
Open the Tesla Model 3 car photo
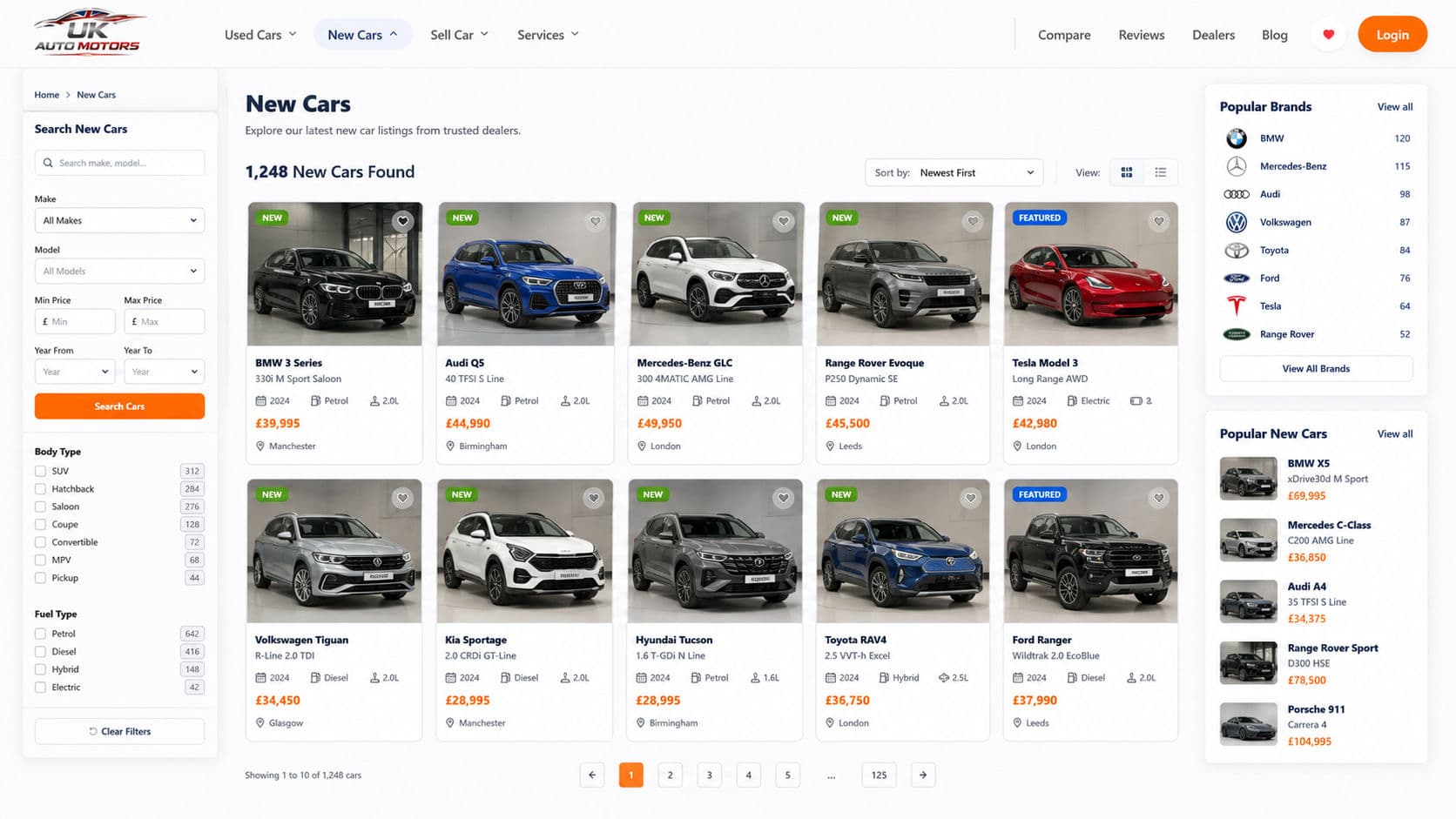point(1090,274)
